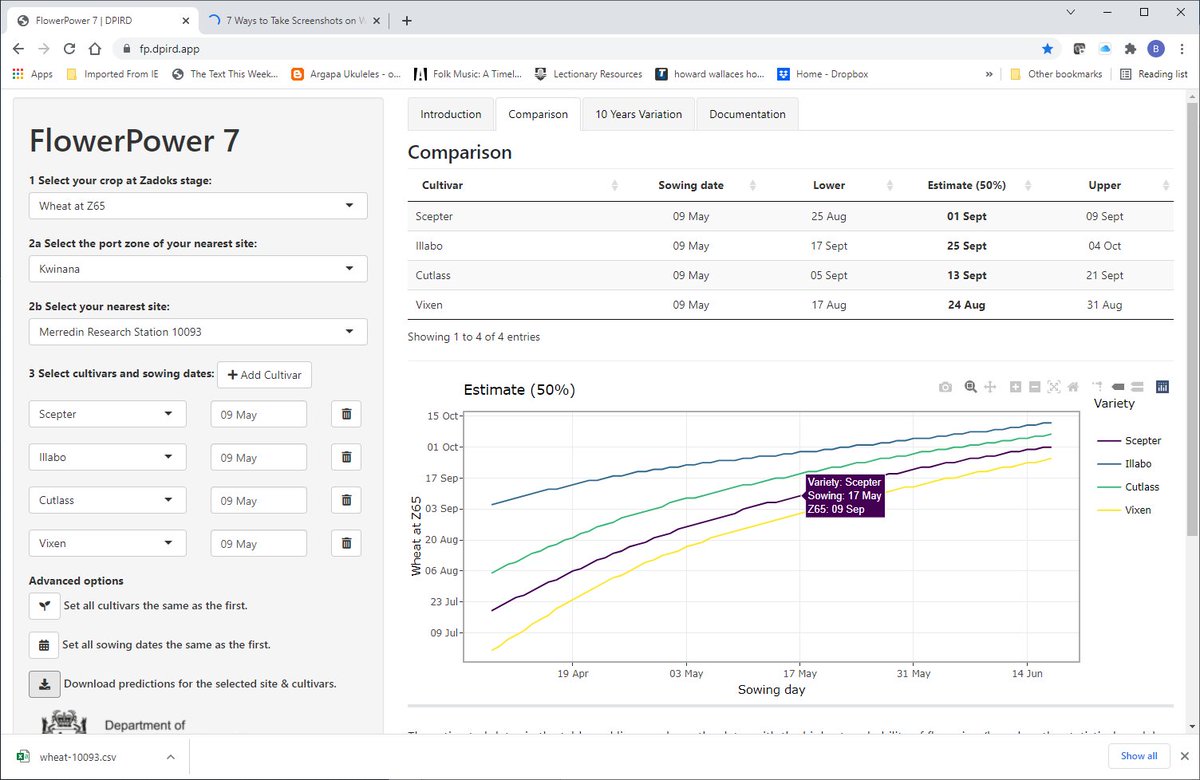
Task: Delete the Illabo cultivar row
Action: (346, 457)
